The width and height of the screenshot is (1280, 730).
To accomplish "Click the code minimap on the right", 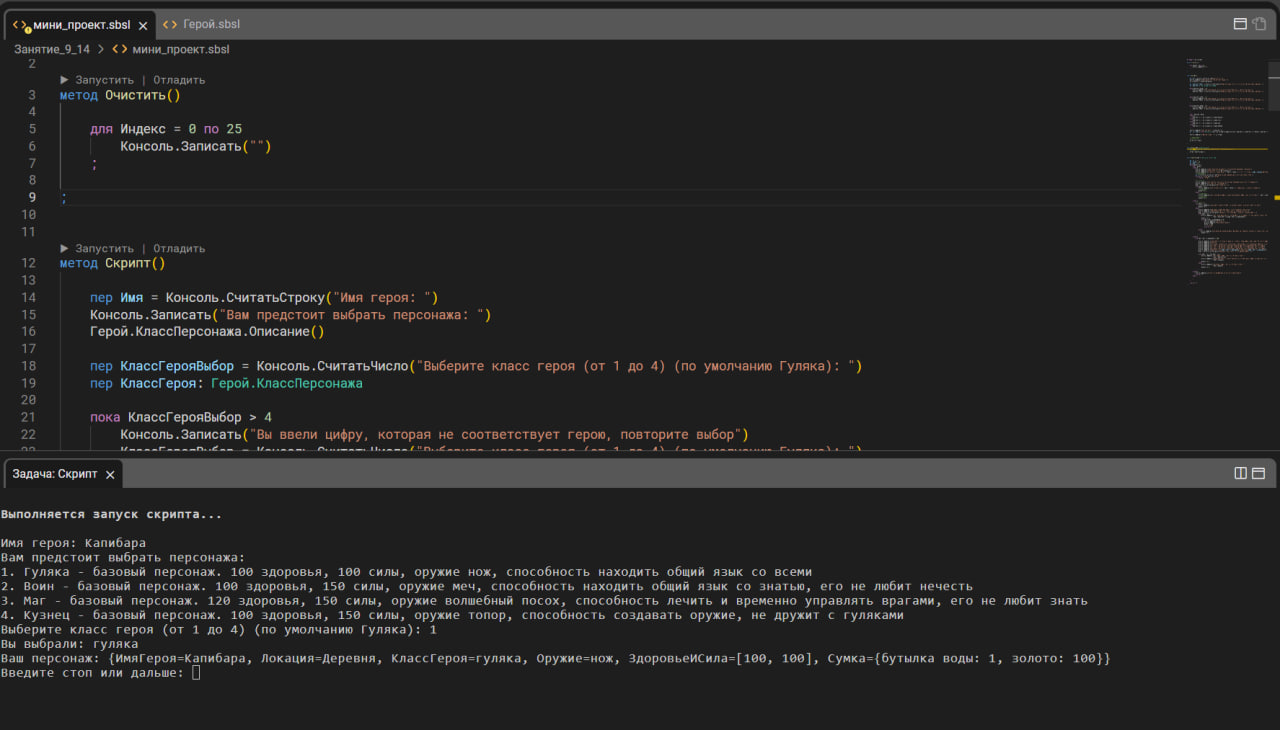I will (x=1227, y=170).
